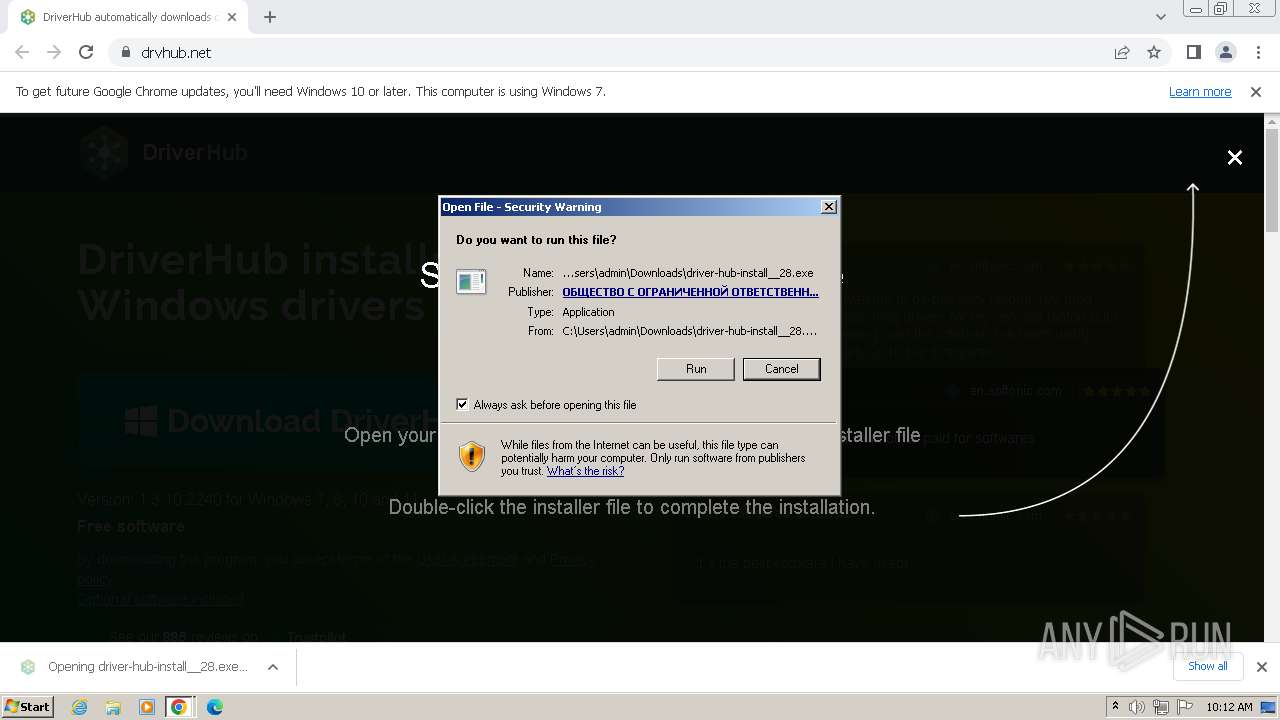Click the Chrome taskbar icon
Screen dimensions: 1280x720
click(179, 707)
